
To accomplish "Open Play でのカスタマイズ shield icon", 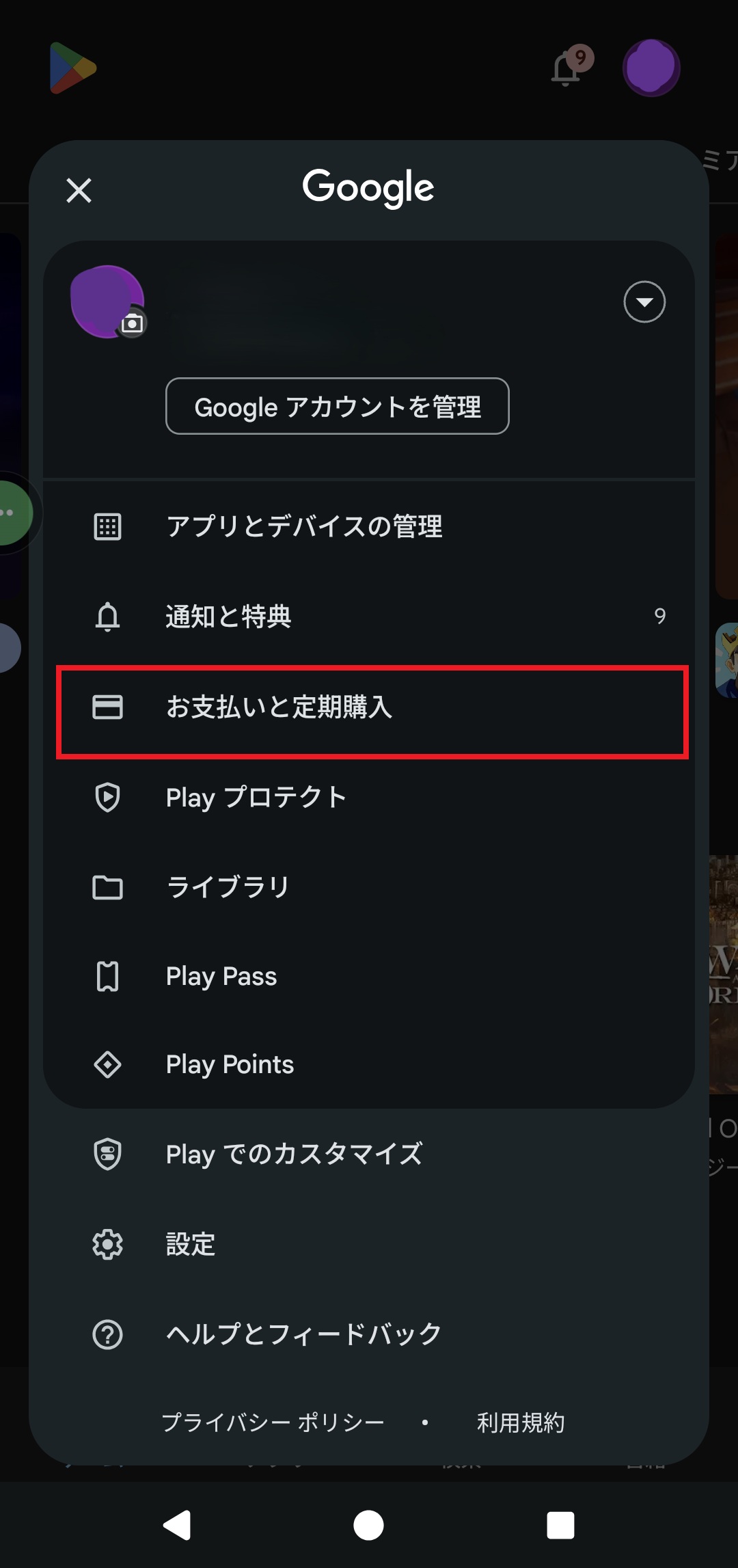I will [x=107, y=1154].
